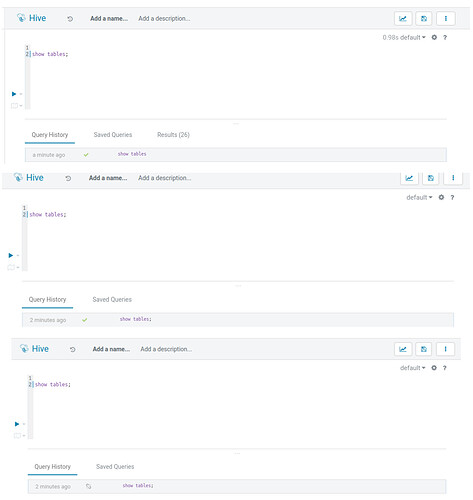Select the Query History tab in the bottom editor
Viewport: 473px width, 500px height.
tap(53, 467)
